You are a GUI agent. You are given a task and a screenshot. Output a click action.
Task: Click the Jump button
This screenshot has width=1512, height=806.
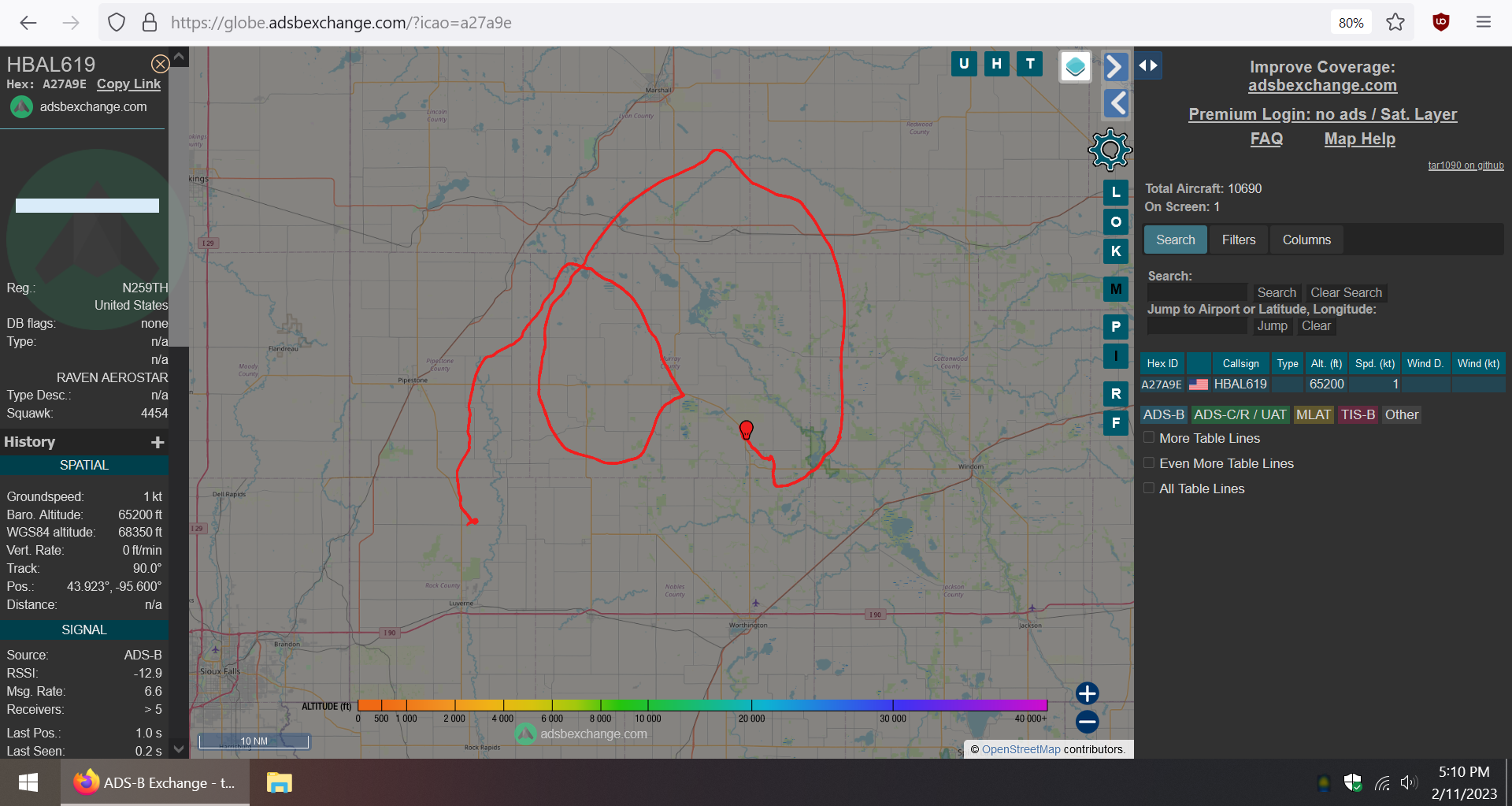1272,326
